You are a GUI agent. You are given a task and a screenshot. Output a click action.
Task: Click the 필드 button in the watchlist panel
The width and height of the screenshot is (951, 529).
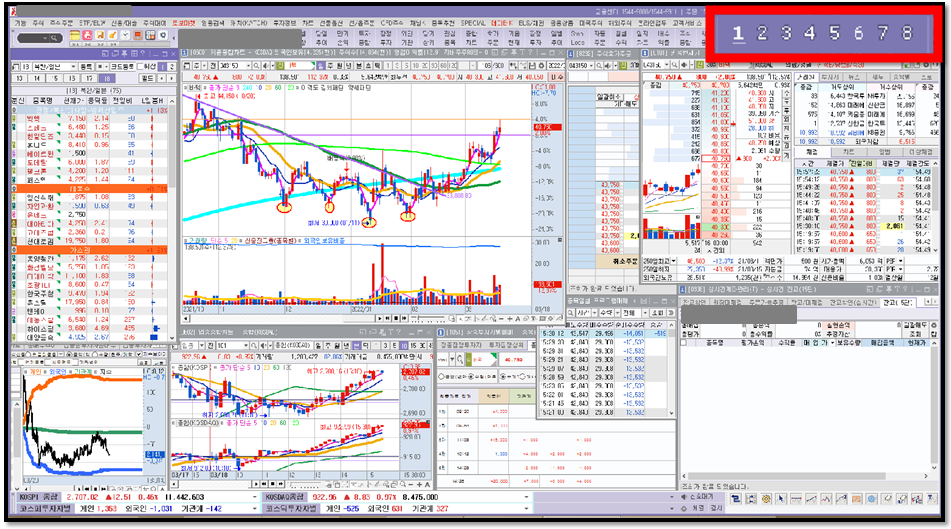tap(147, 78)
